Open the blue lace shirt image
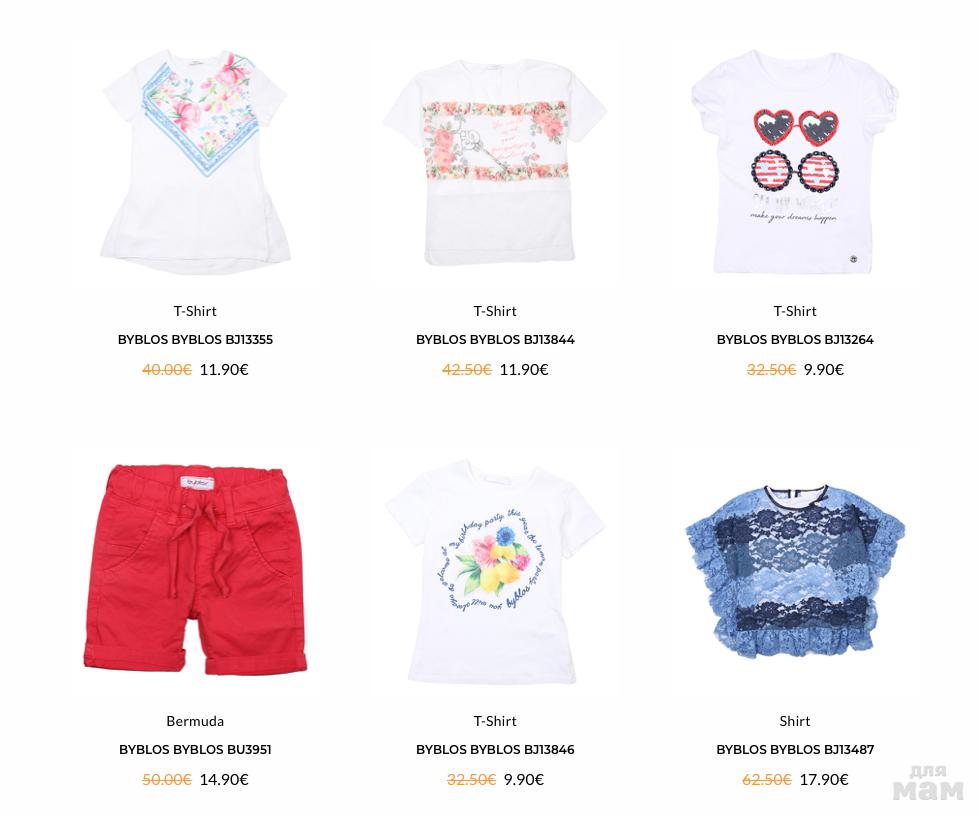 (x=795, y=571)
